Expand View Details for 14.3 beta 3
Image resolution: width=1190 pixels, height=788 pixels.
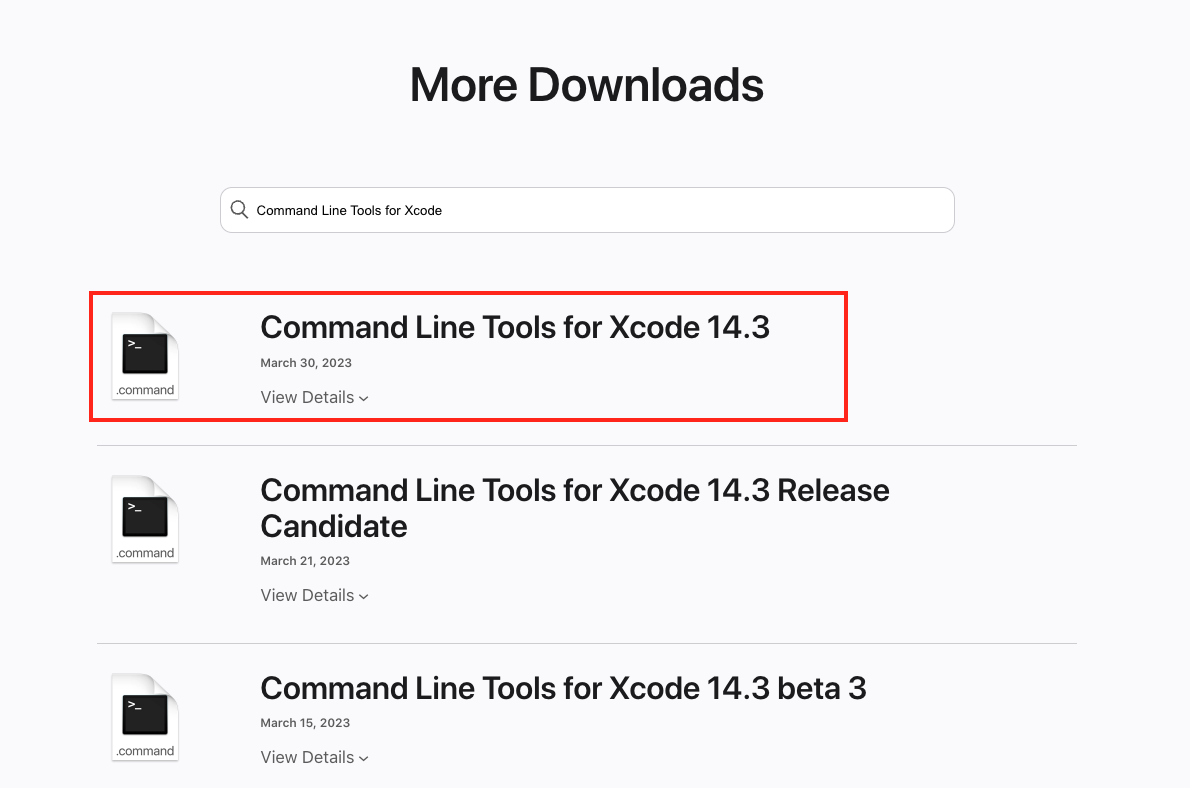(314, 757)
